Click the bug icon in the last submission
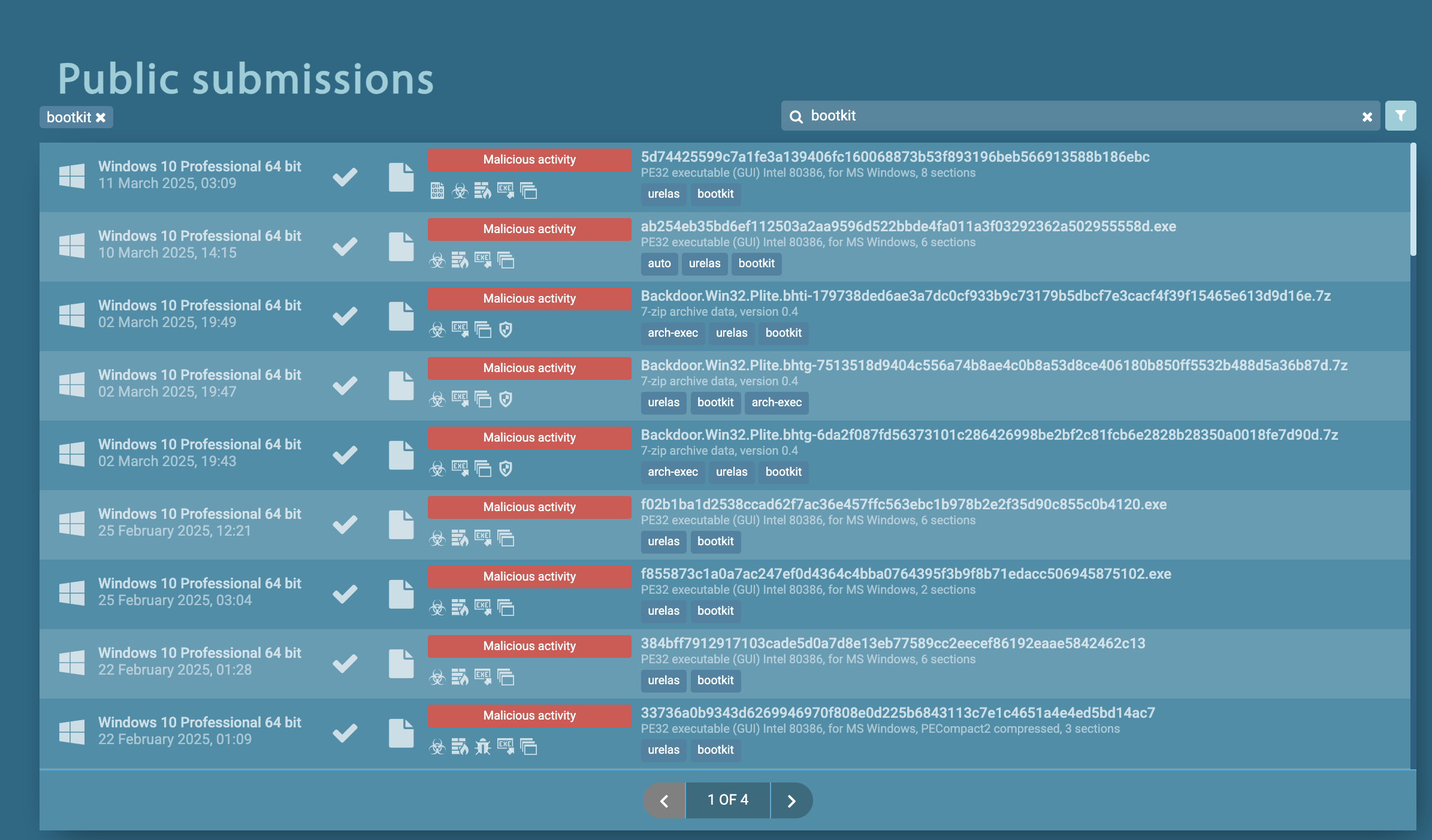This screenshot has height=840, width=1432. click(x=482, y=747)
